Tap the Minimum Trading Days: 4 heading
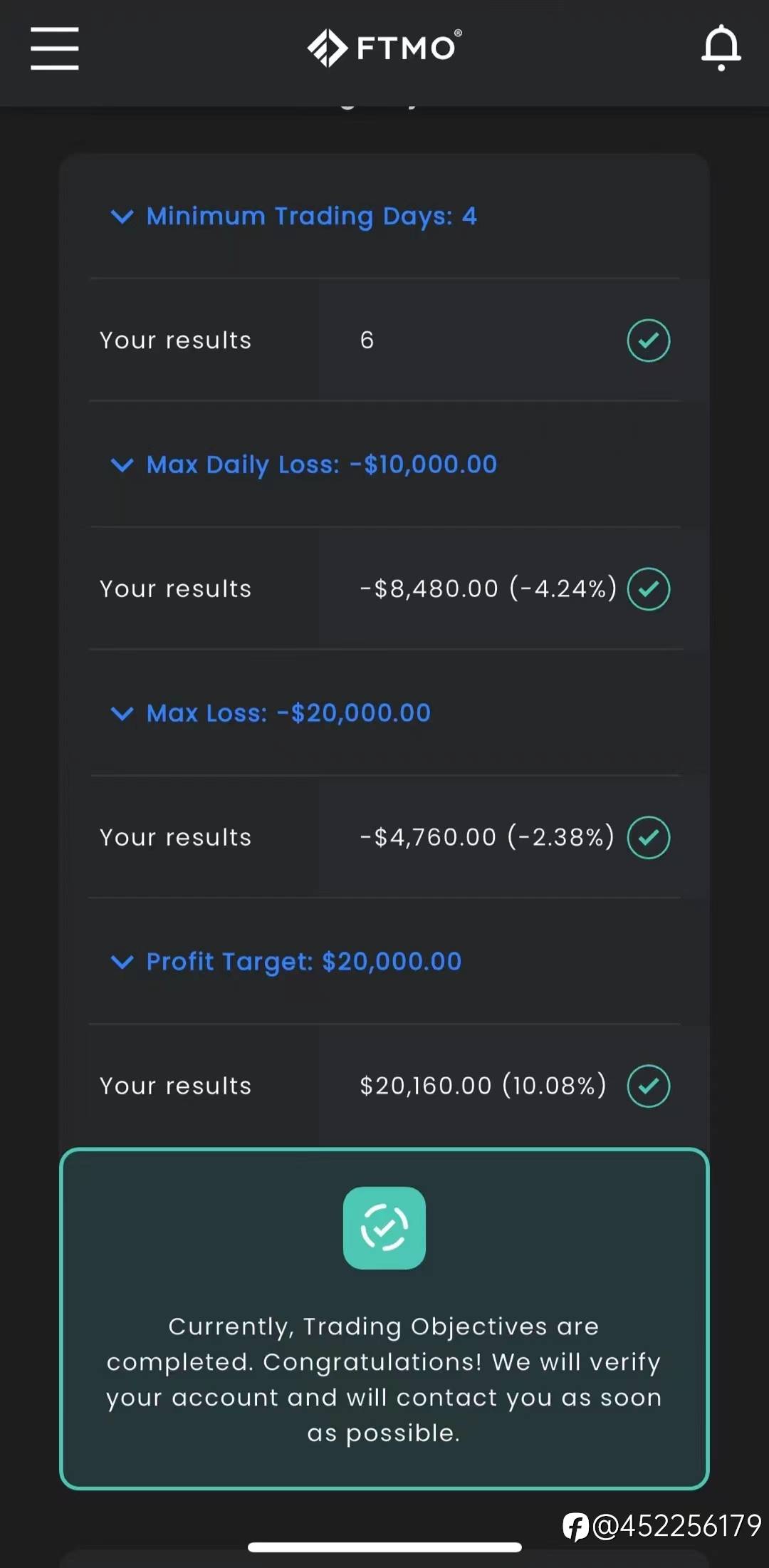Image resolution: width=769 pixels, height=1568 pixels. click(311, 217)
